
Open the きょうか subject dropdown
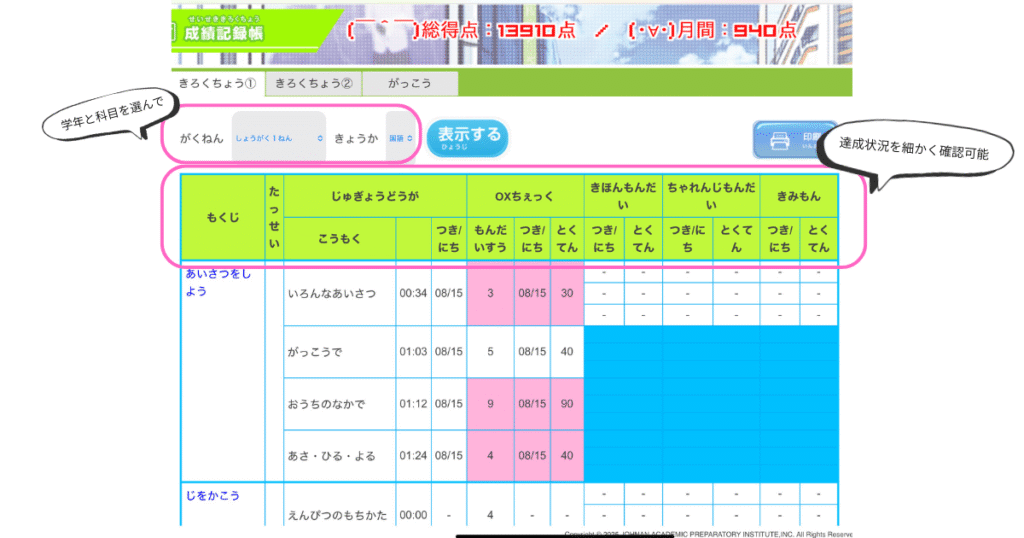[400, 138]
